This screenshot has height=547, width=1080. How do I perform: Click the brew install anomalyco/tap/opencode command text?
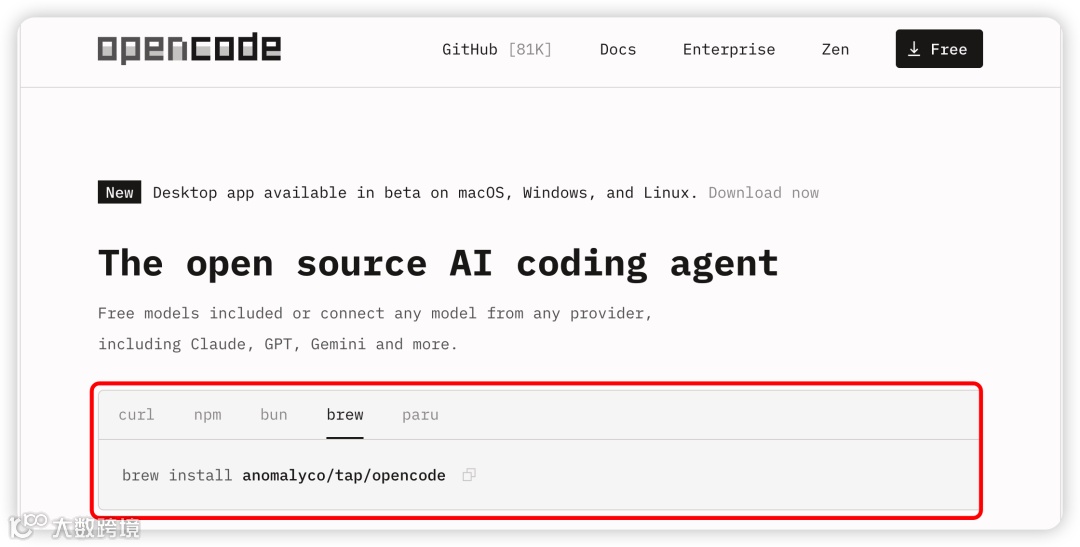(x=284, y=475)
